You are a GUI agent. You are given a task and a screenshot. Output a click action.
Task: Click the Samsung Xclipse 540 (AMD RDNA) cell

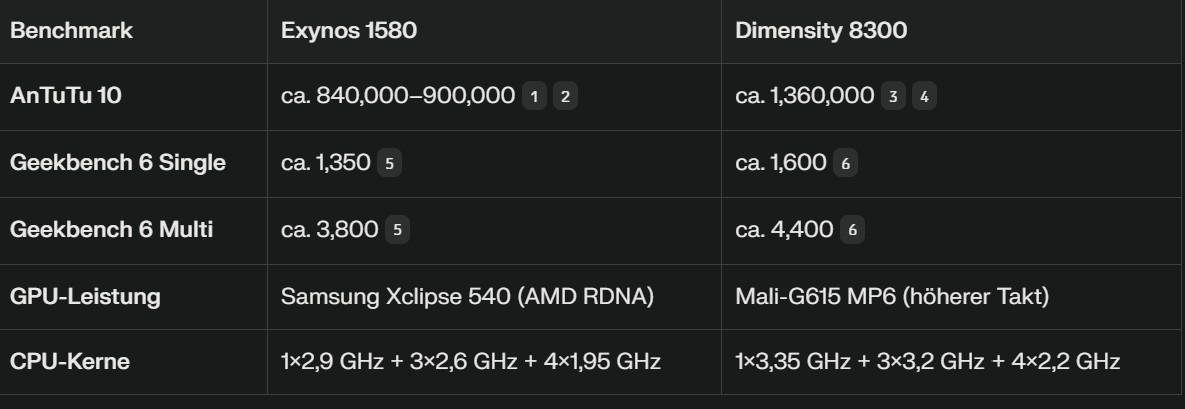click(x=467, y=297)
